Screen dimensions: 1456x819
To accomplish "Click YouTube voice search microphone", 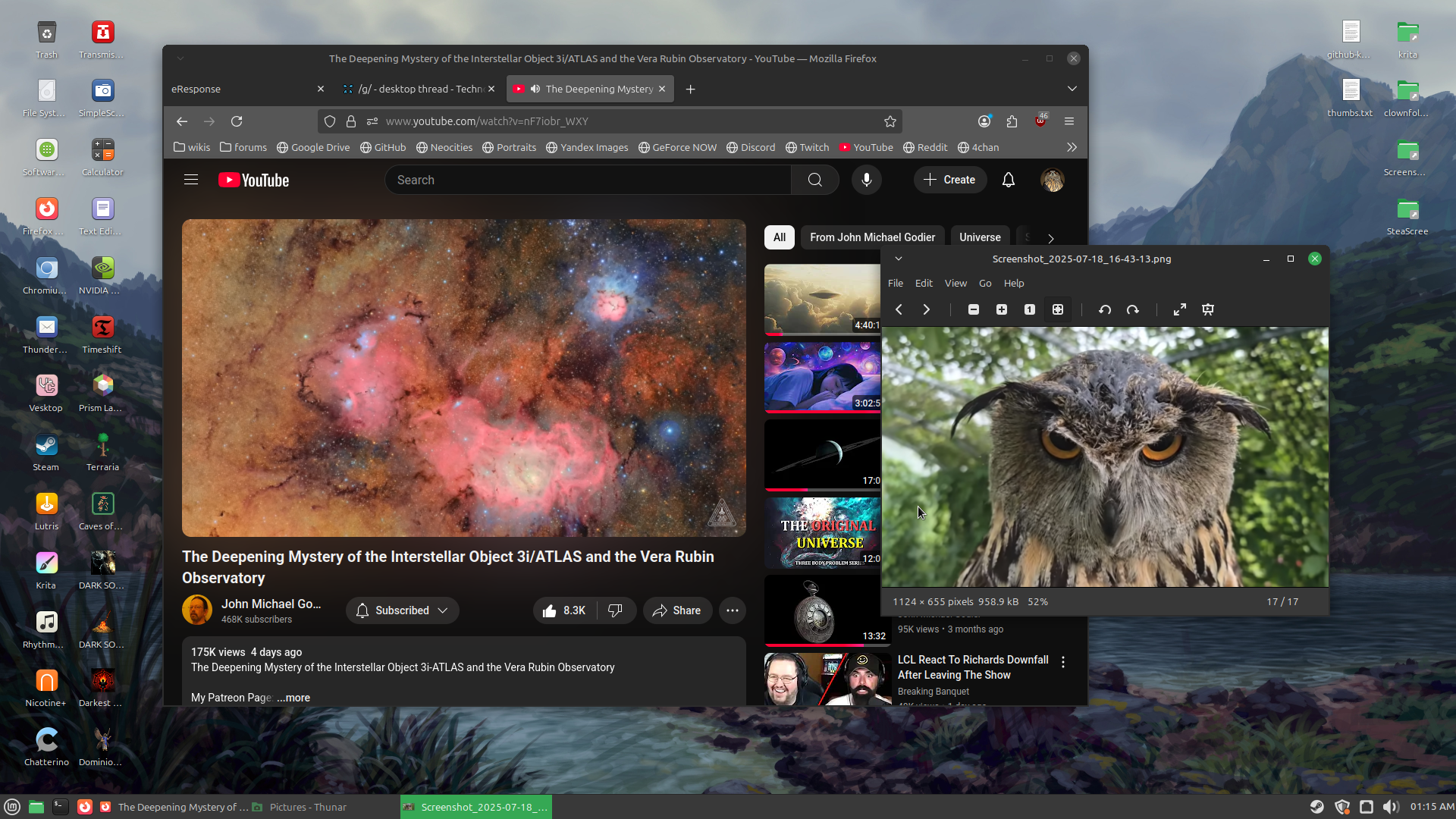I will (x=867, y=180).
